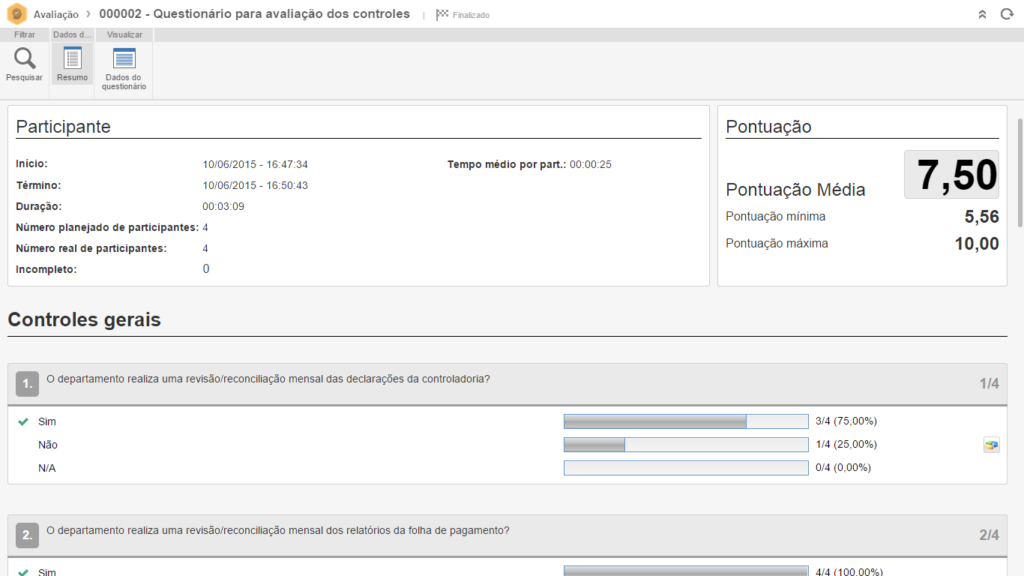
Task: Click the Não 25% progress bar
Action: click(685, 444)
